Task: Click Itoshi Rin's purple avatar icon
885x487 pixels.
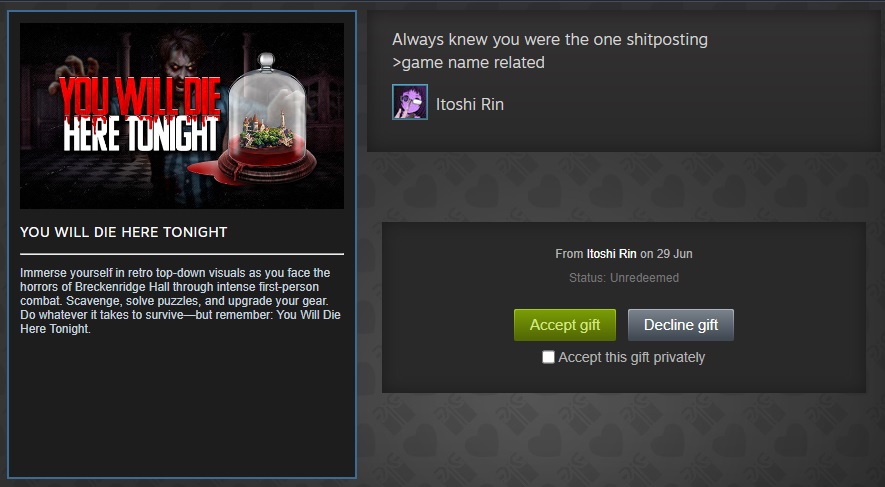Action: [410, 102]
